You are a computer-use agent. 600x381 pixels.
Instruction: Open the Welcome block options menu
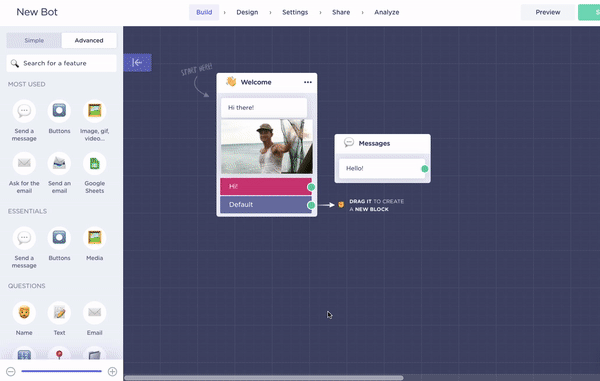click(308, 82)
